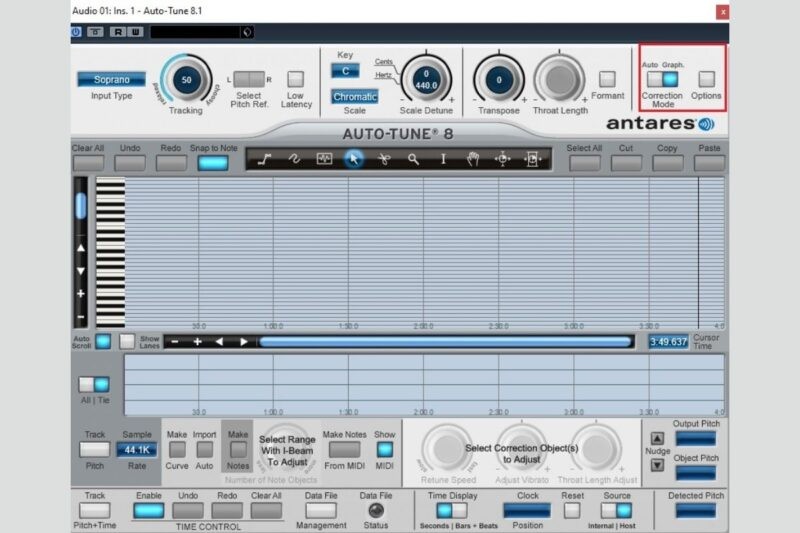Click the Clear All button above the graph
The width and height of the screenshot is (800, 533).
[x=88, y=163]
